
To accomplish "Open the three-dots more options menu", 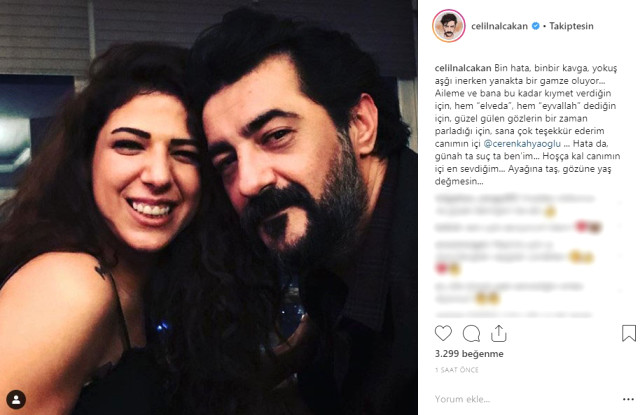I will (x=628, y=399).
